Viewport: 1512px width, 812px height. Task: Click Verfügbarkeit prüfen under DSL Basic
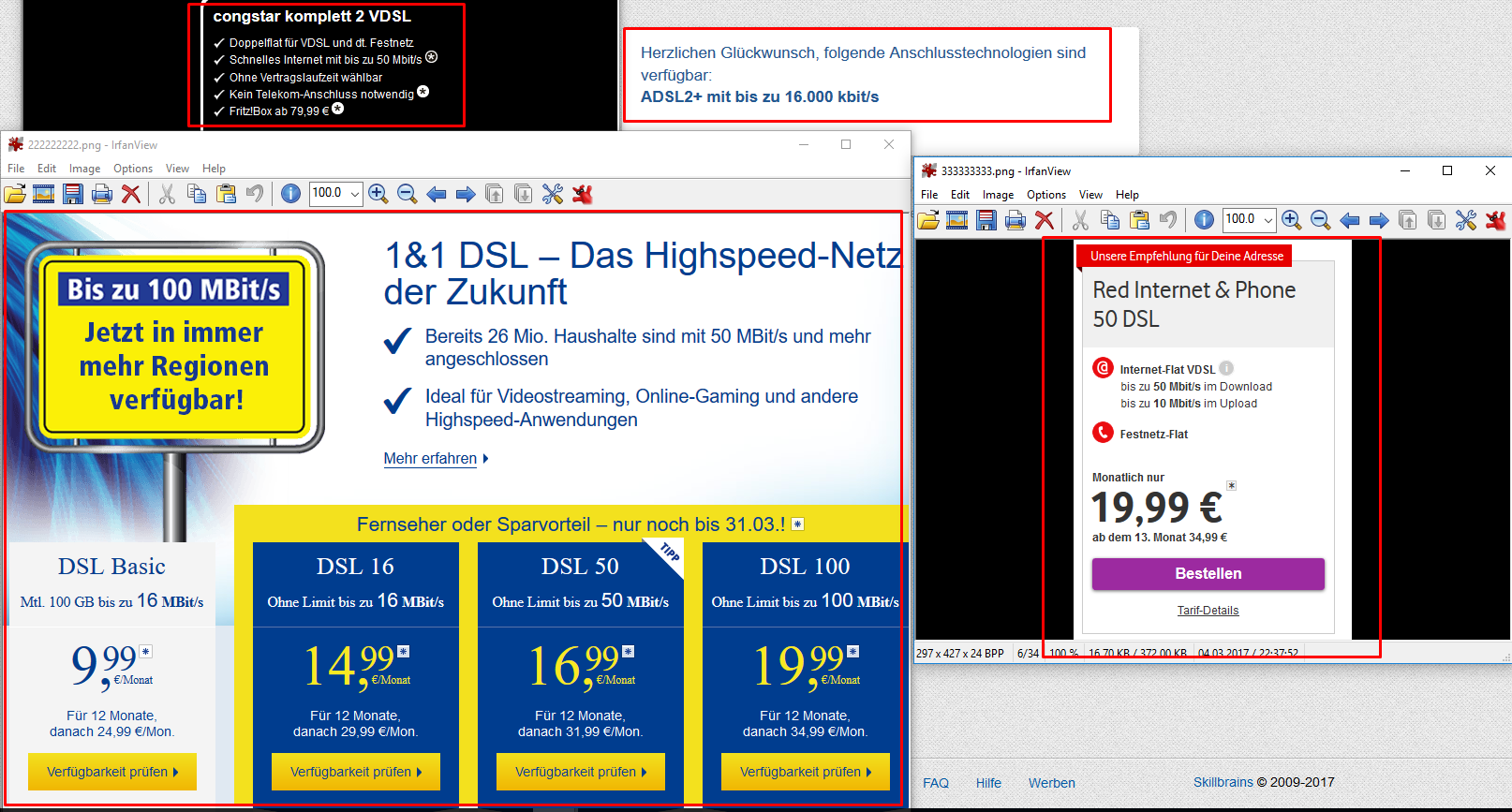click(112, 772)
